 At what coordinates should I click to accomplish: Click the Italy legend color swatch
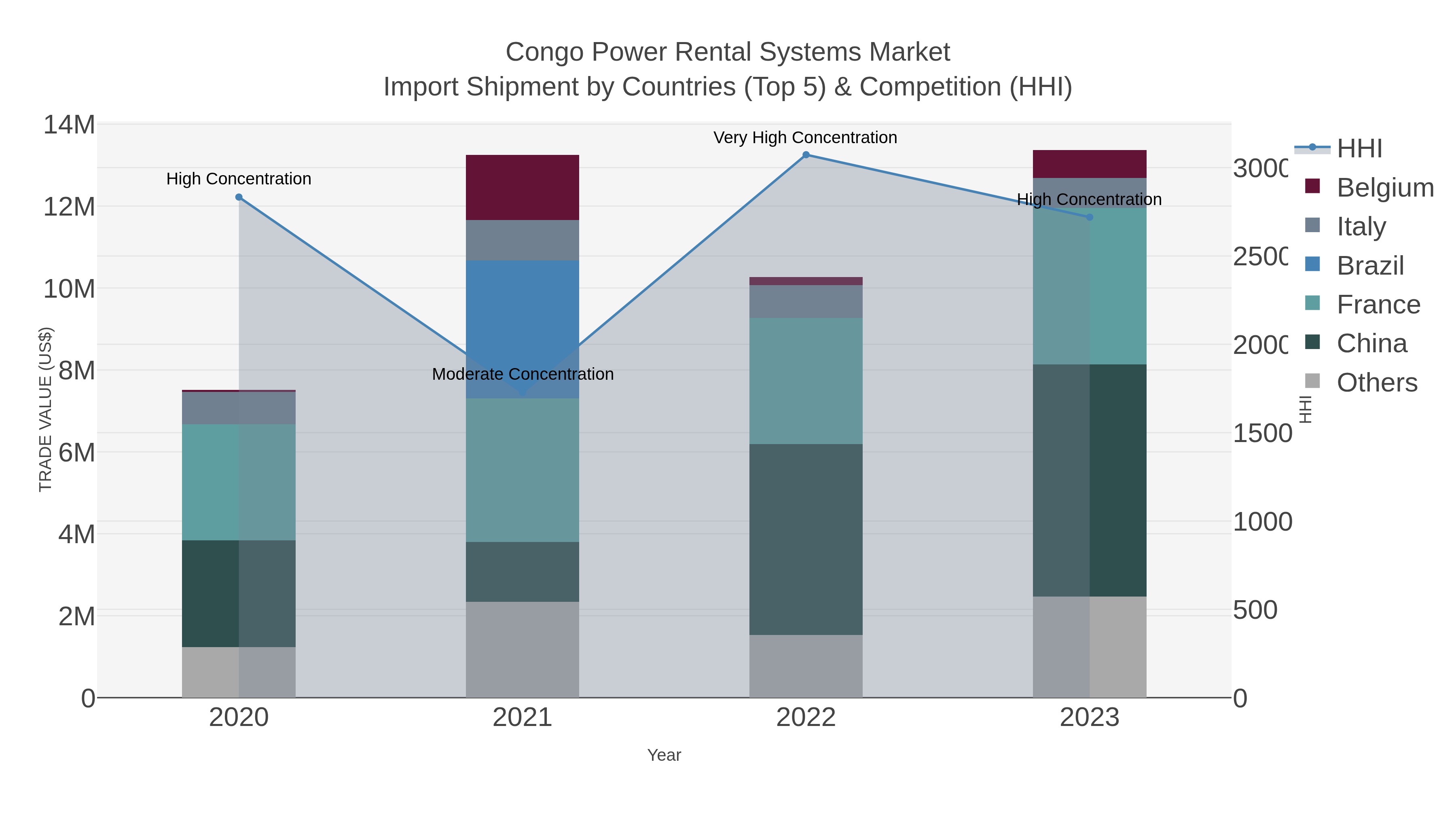(x=1312, y=225)
